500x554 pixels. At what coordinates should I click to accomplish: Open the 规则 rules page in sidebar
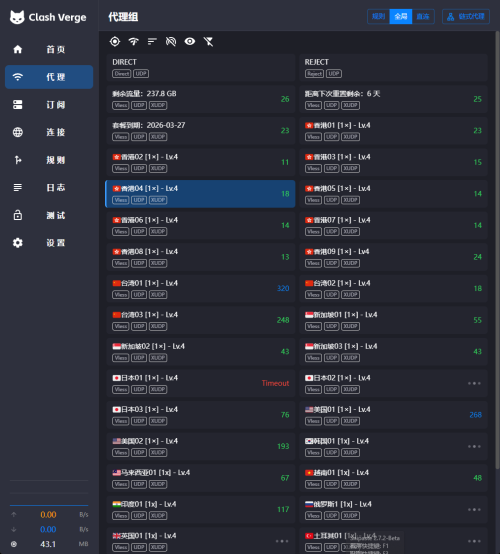[49, 160]
